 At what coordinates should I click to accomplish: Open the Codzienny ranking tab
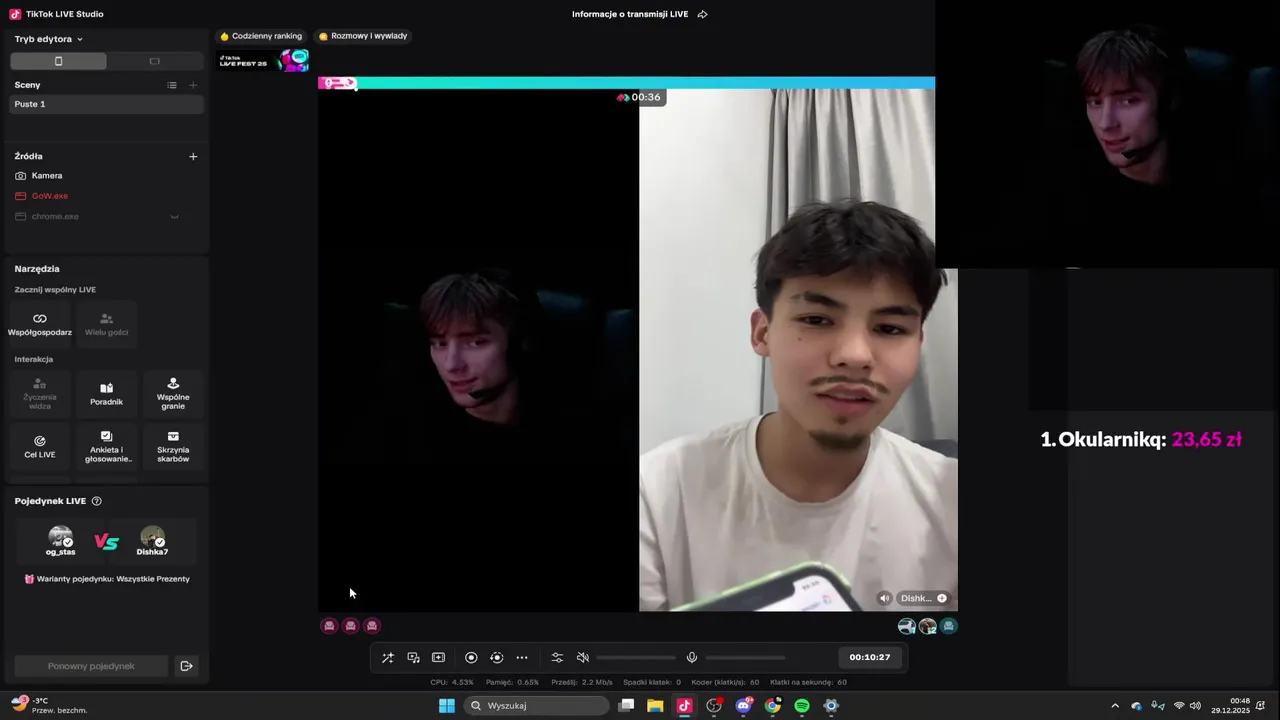click(x=261, y=36)
